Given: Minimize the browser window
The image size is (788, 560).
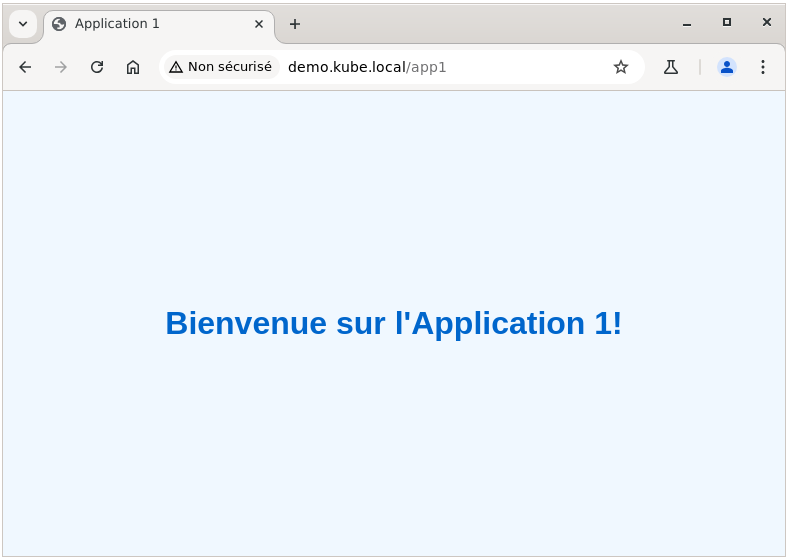Looking at the screenshot, I should pyautogui.click(x=687, y=23).
